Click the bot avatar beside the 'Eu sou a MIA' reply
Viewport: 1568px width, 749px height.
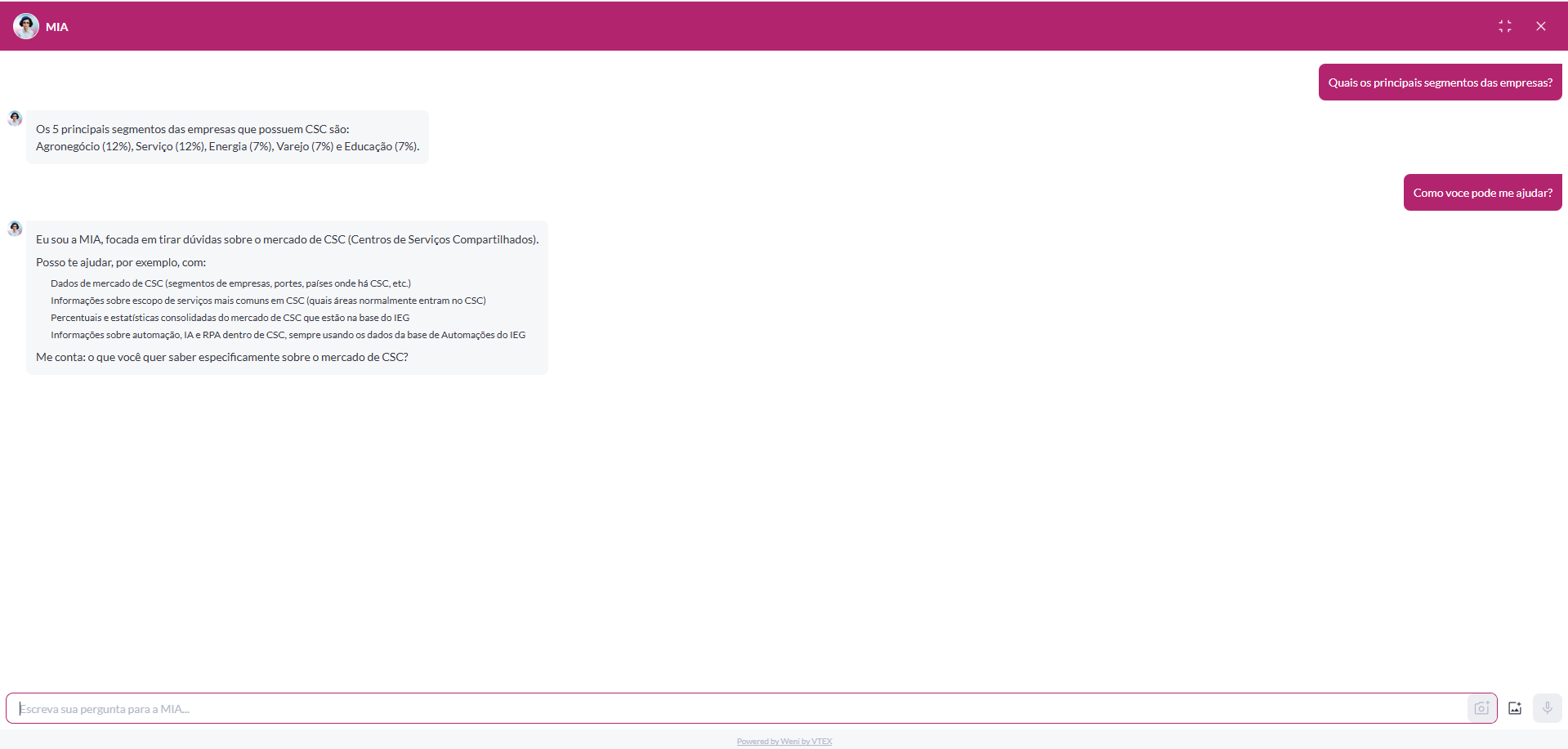point(15,229)
